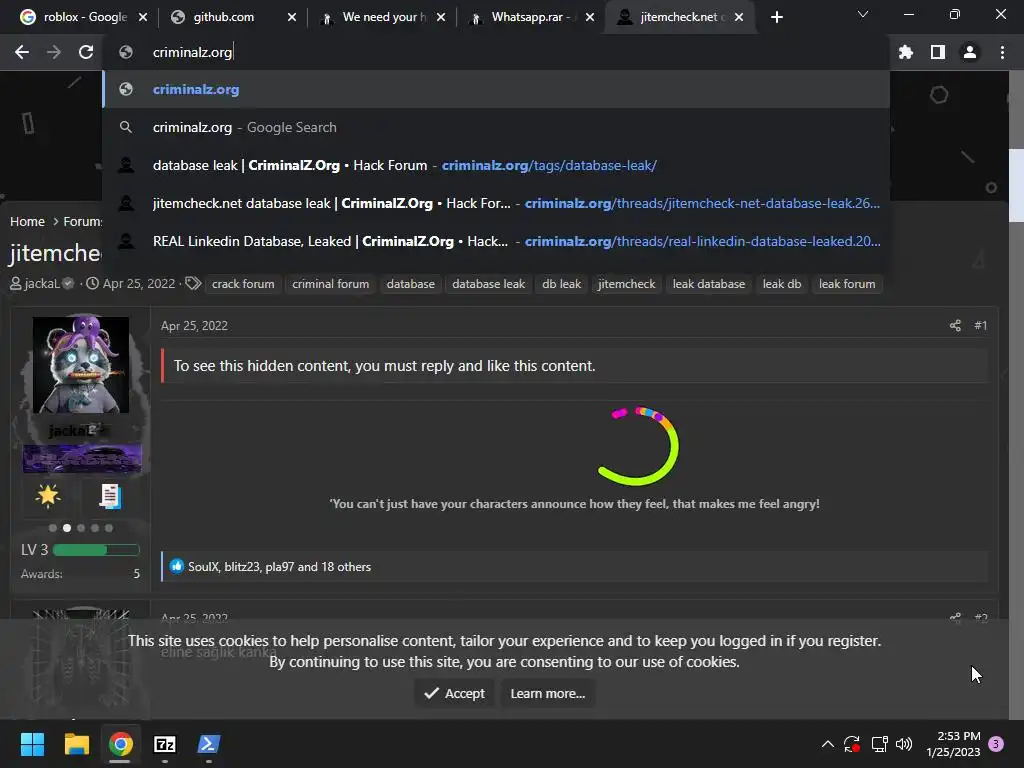The width and height of the screenshot is (1024, 768).
Task: Select the crack forum tag
Action: point(243,284)
